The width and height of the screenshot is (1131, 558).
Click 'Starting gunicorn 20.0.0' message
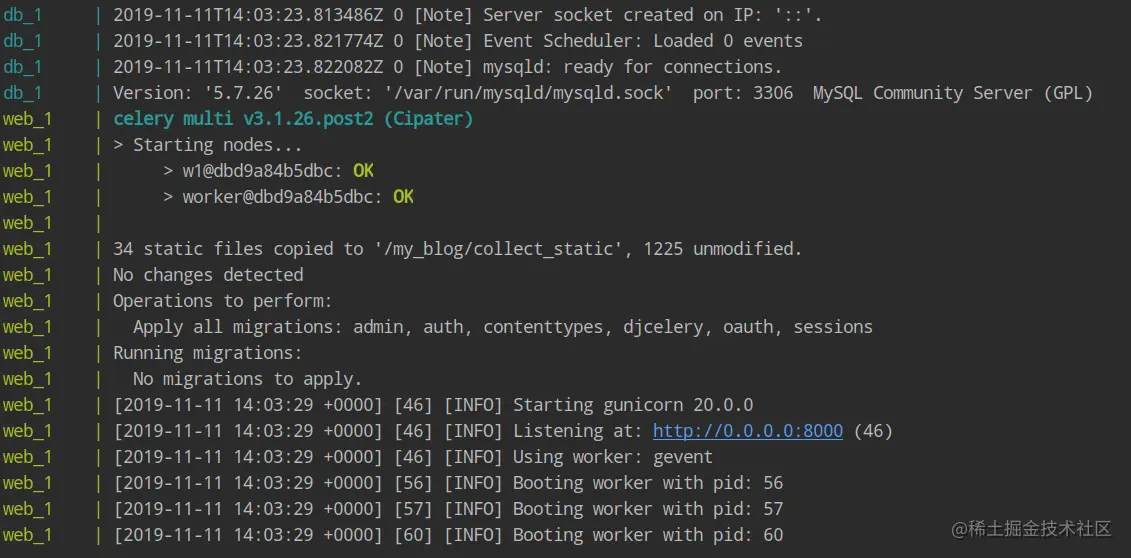tap(633, 405)
